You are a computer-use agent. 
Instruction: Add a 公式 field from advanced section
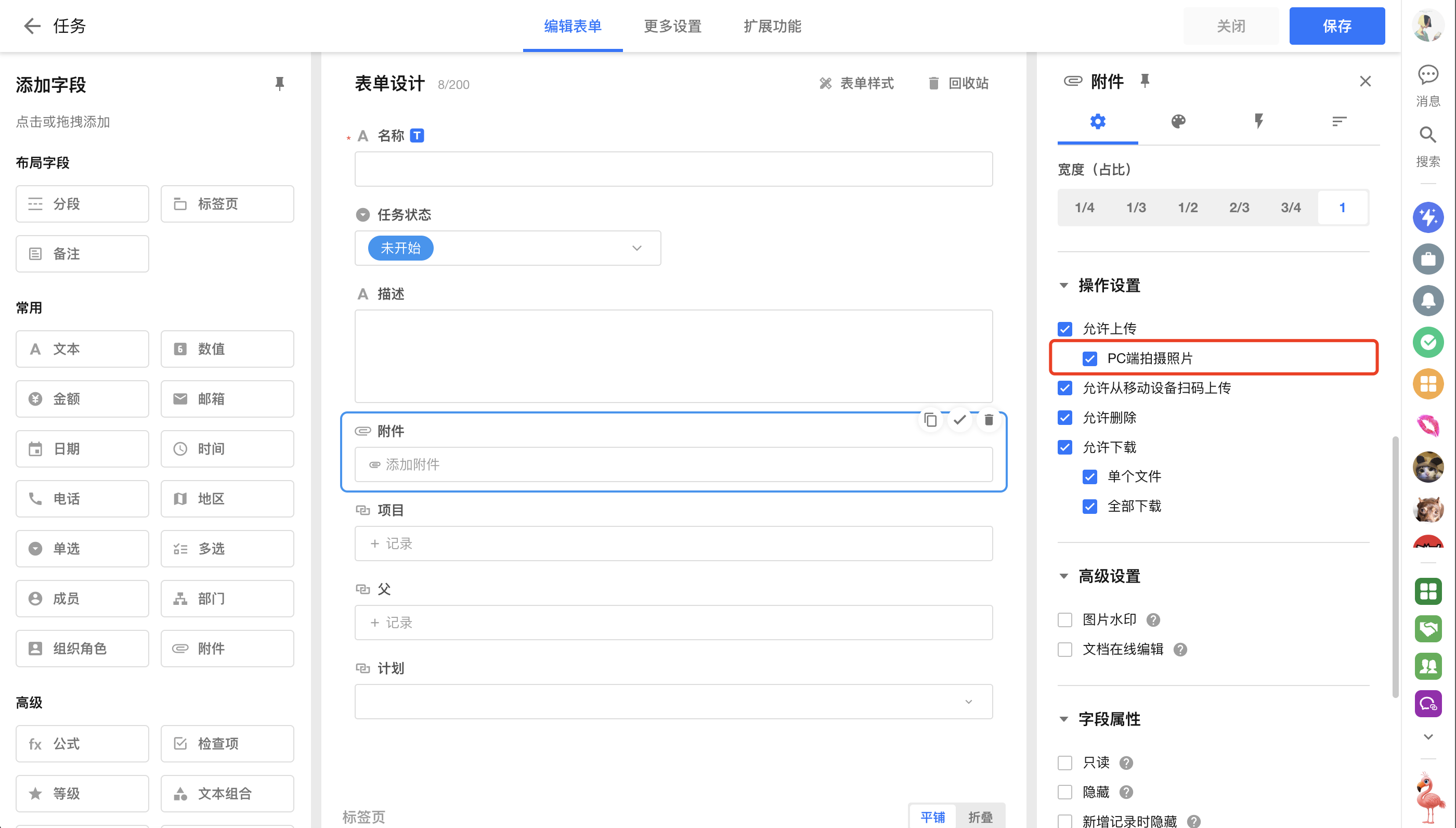[x=83, y=743]
